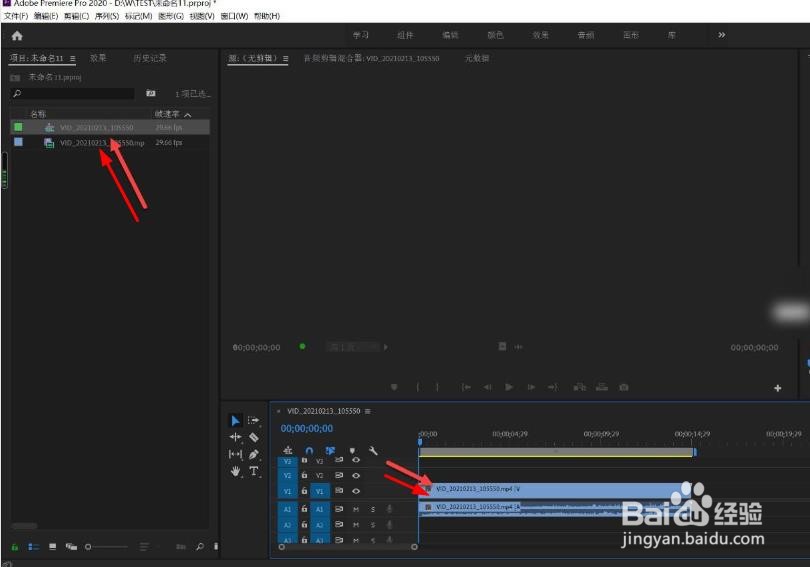This screenshot has width=810, height=567.
Task: Toggle A1 sync lock
Action: (339, 509)
